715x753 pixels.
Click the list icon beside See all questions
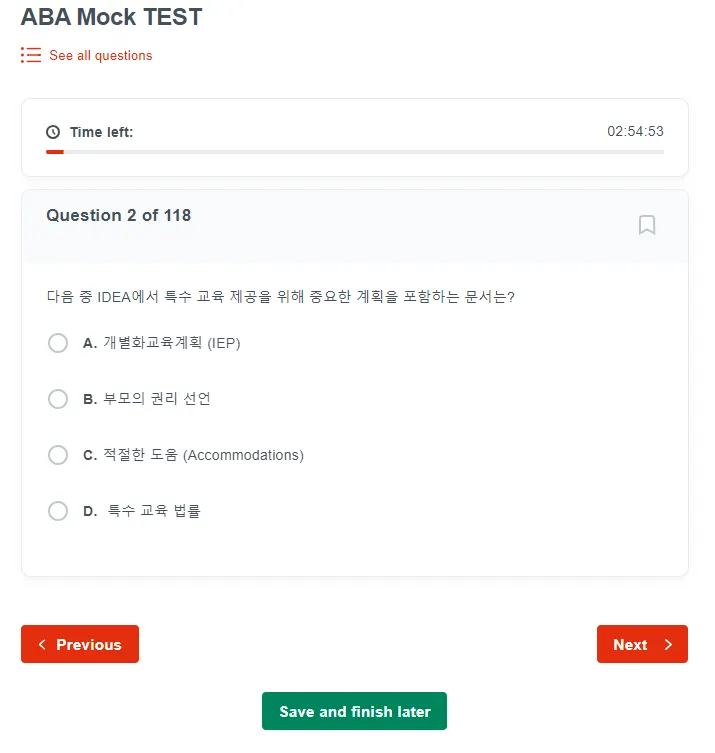tap(31, 55)
